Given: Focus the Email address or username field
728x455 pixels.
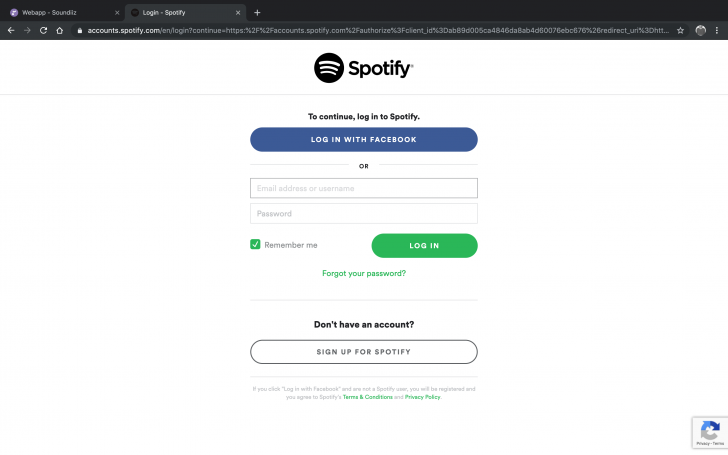Looking at the screenshot, I should point(364,188).
